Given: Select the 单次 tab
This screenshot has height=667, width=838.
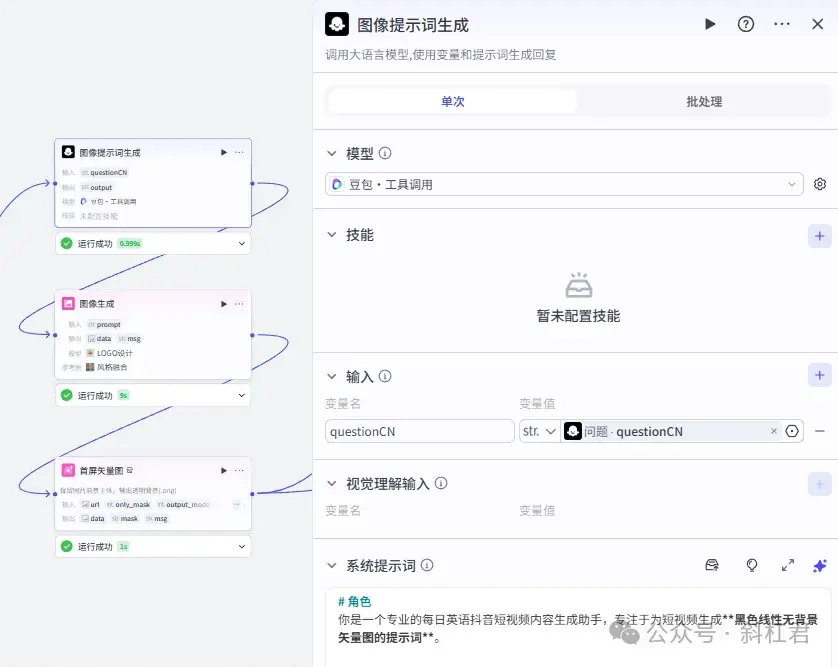Looking at the screenshot, I should click(451, 101).
